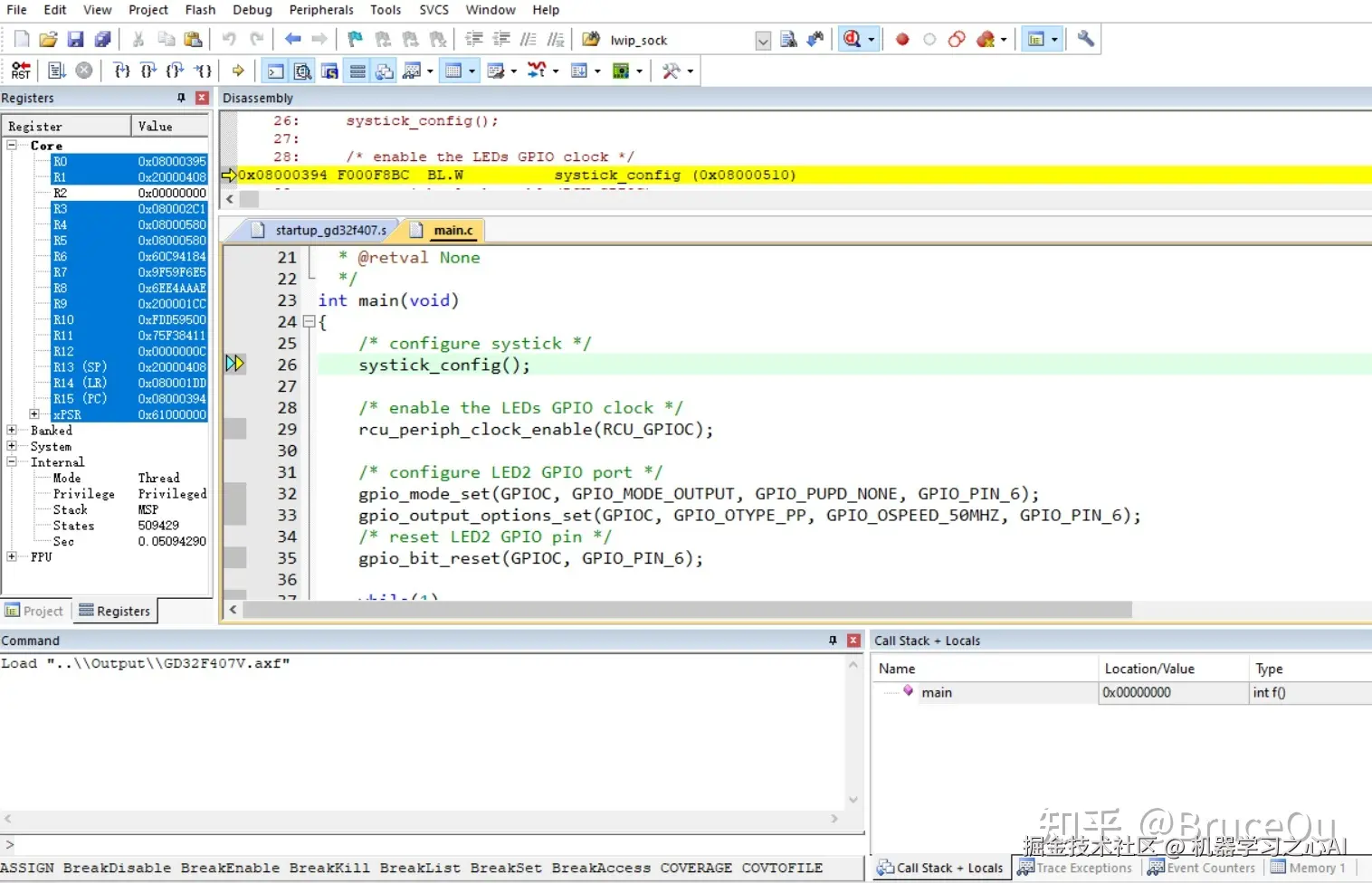Toggle the Disassembly Window button
Image resolution: width=1372 pixels, height=883 pixels.
(303, 71)
